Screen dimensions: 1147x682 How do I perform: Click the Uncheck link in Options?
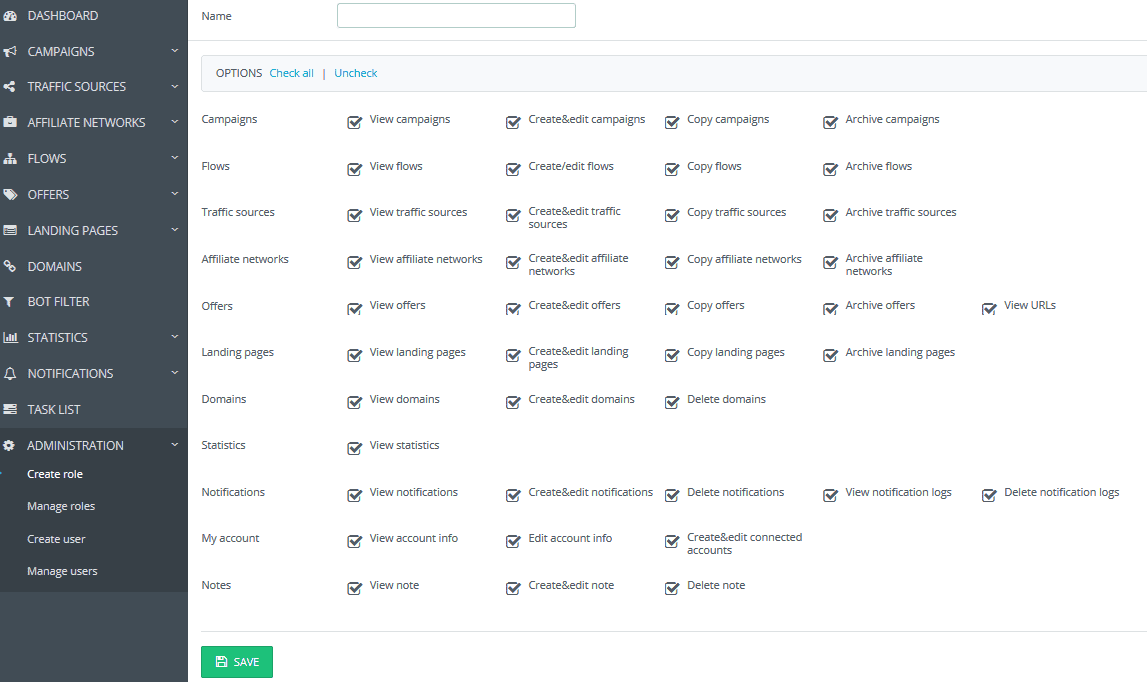coord(356,73)
